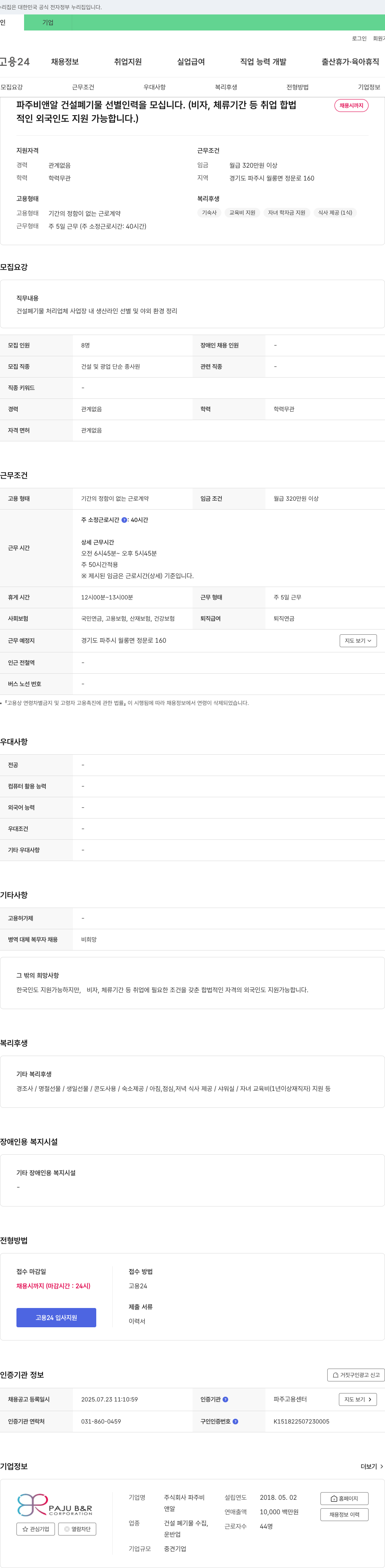Select the registration date 2025.07.23 11:10:59
The image size is (385, 1568).
coord(109,1399)
